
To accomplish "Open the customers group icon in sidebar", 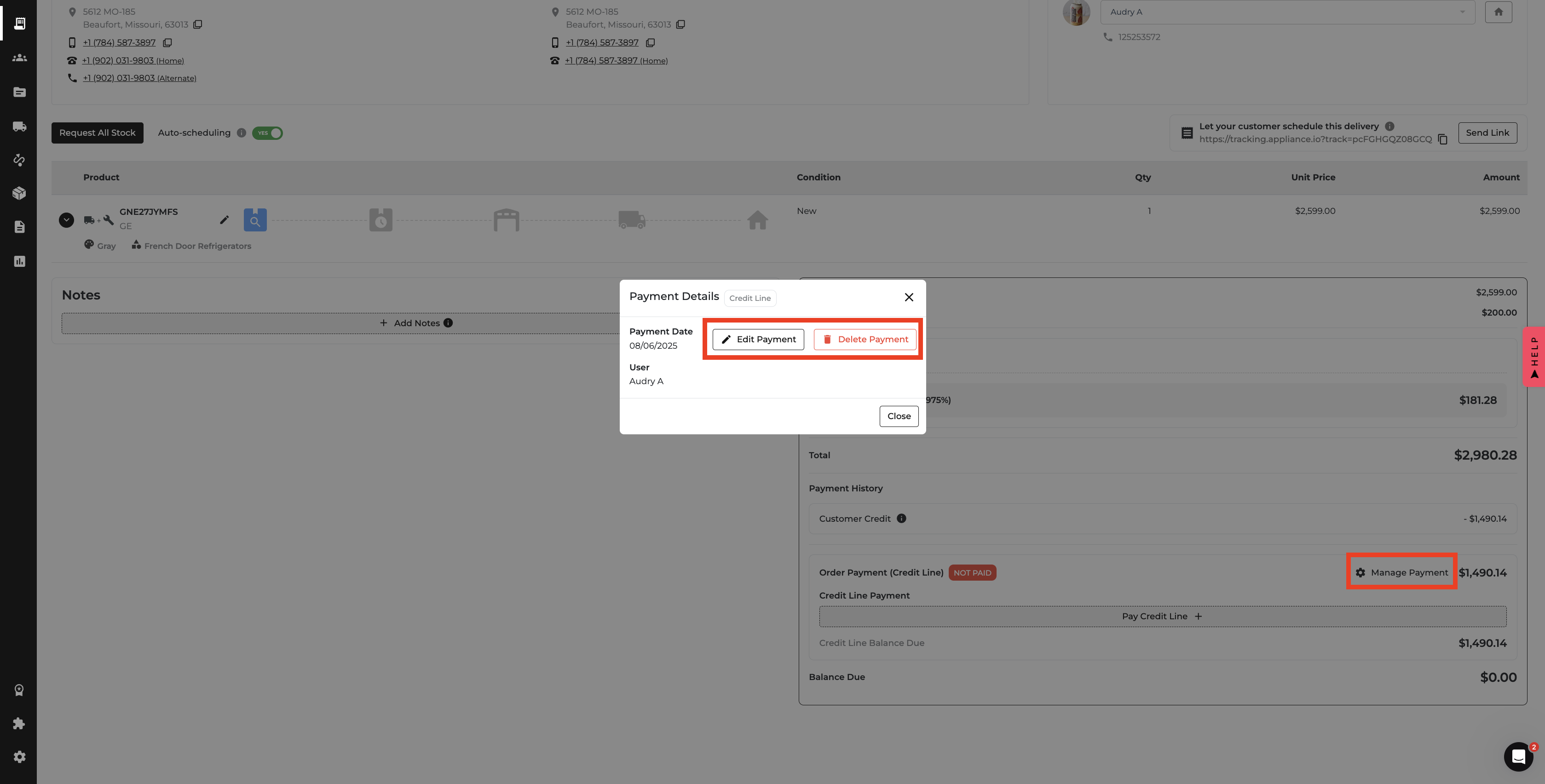I will 19,58.
